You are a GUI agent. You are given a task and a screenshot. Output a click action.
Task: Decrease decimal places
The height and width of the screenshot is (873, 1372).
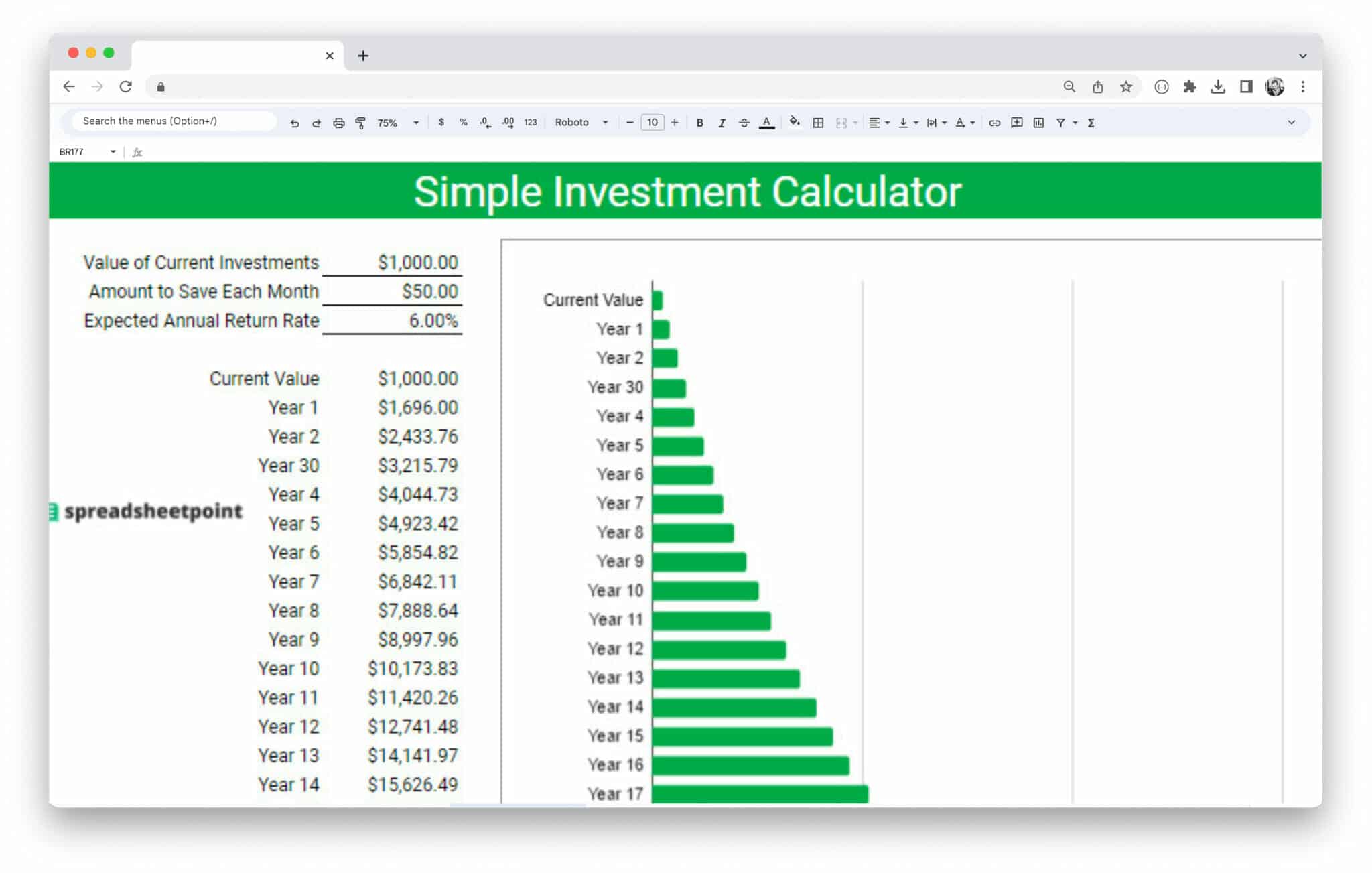coord(484,123)
